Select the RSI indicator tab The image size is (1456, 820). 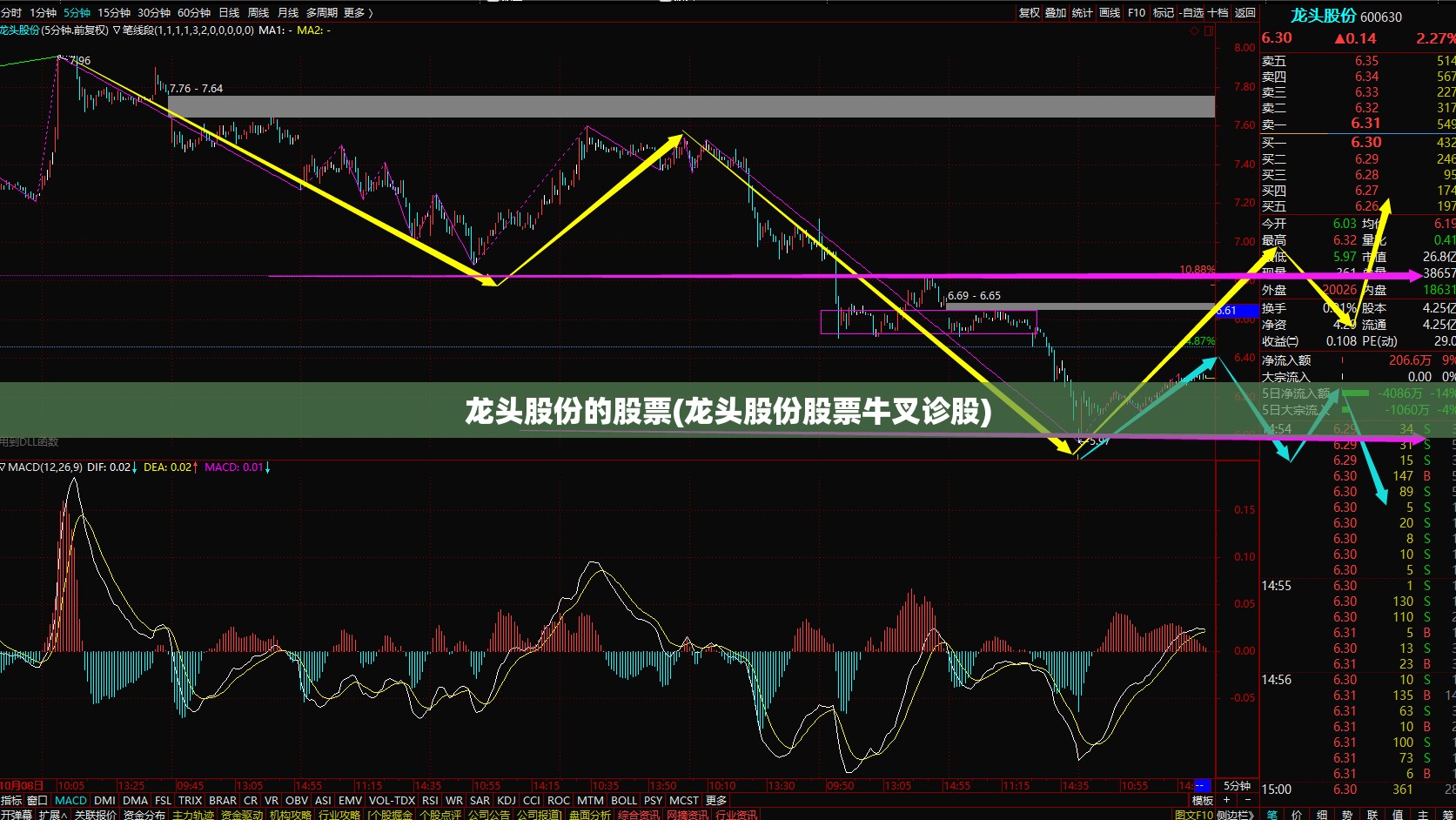click(430, 800)
